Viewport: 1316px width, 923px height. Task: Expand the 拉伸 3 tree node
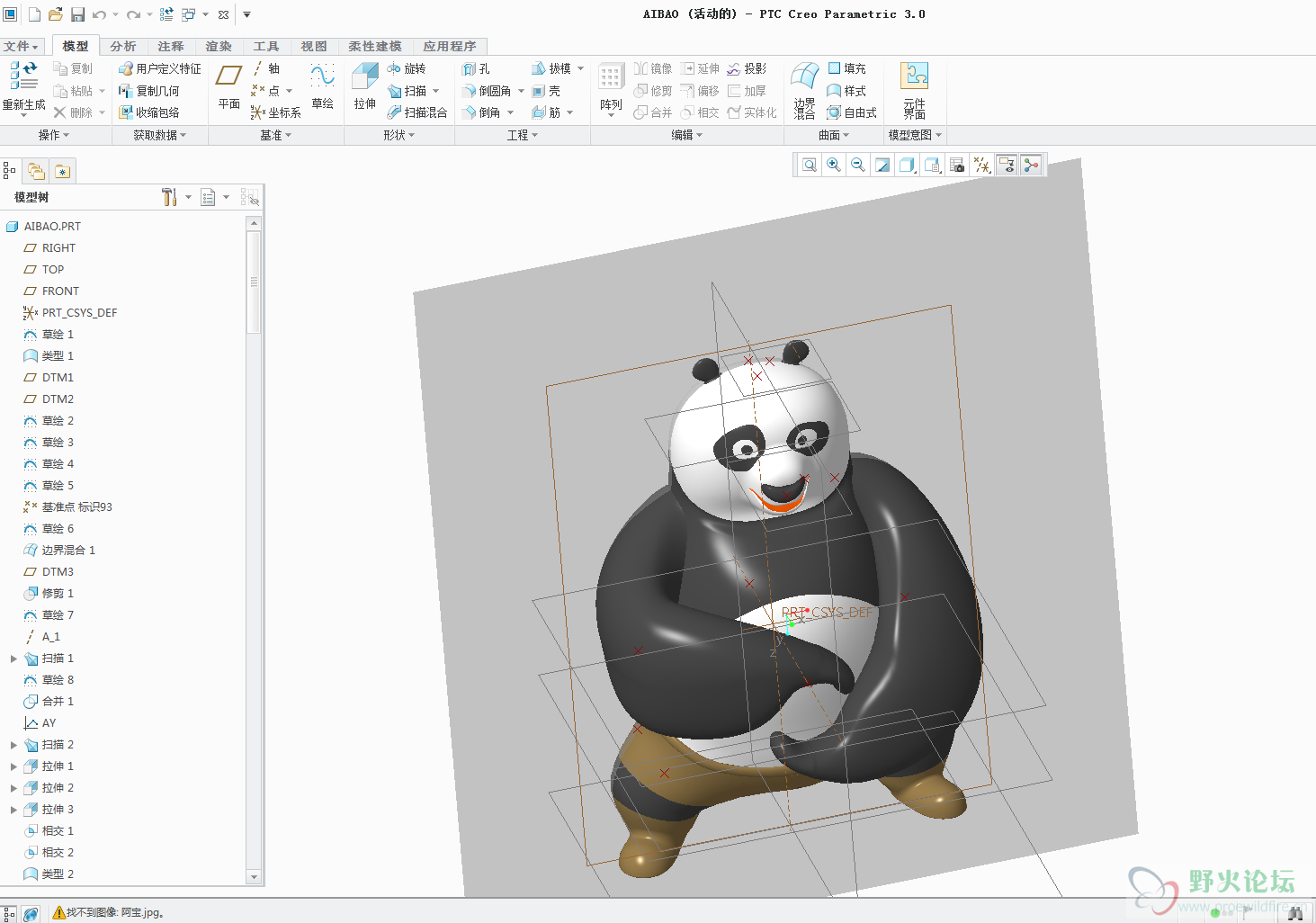[x=13, y=810]
